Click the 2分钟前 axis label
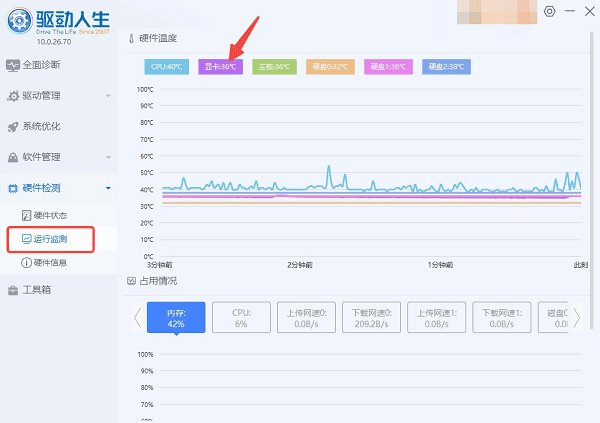The image size is (600, 423). click(x=300, y=265)
